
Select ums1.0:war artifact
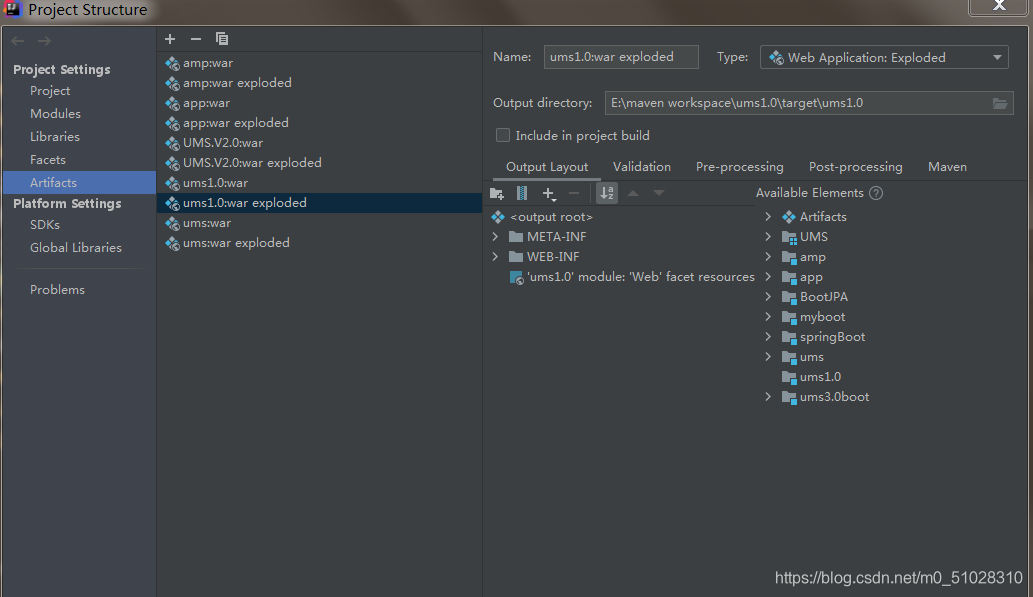[x=319, y=183]
